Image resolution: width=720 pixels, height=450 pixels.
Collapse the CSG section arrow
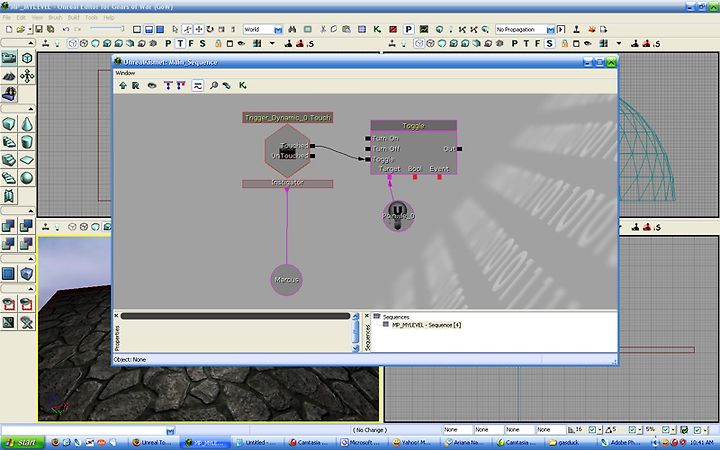[x=30, y=211]
